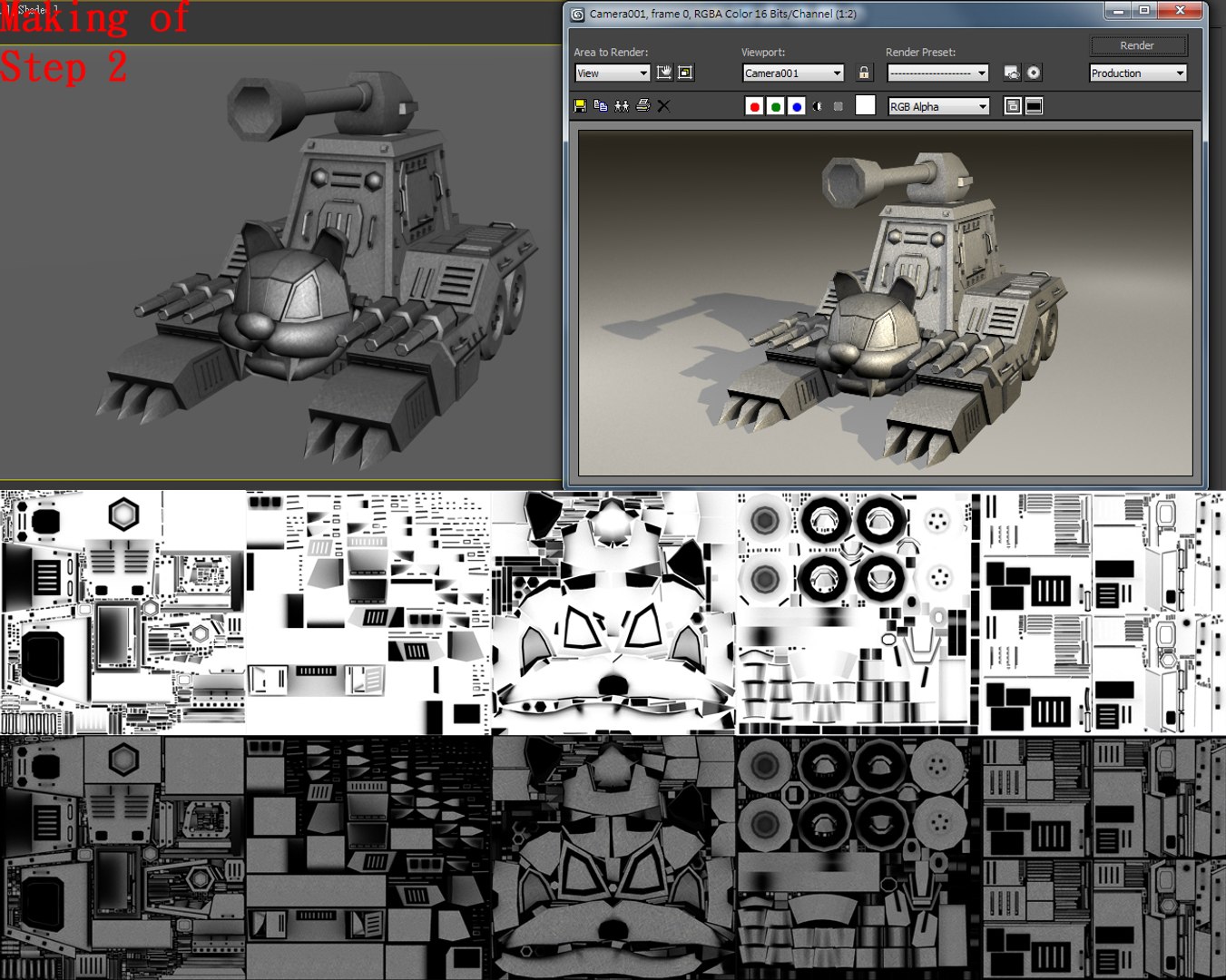The image size is (1226, 980).
Task: Toggle the Blue channel button
Action: point(797,106)
